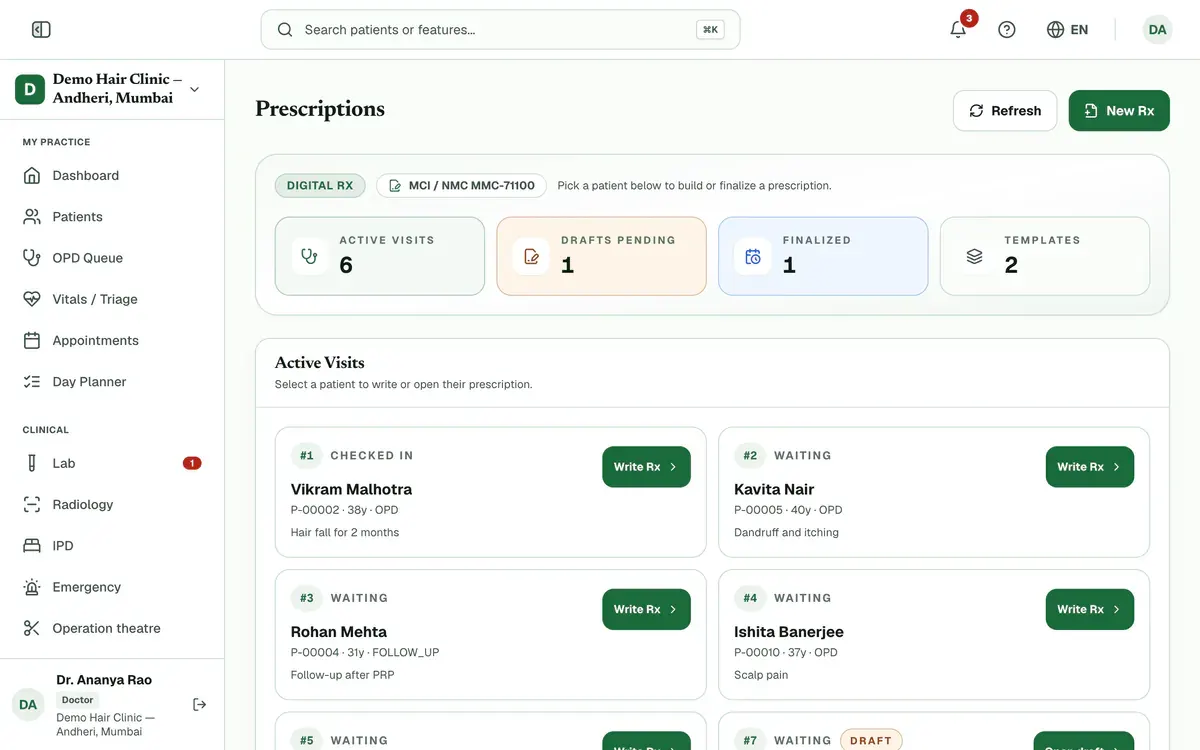Screen dimensions: 1200x750
Task: Click 'Follow-up after PRP' text
Action: coord(343,675)
